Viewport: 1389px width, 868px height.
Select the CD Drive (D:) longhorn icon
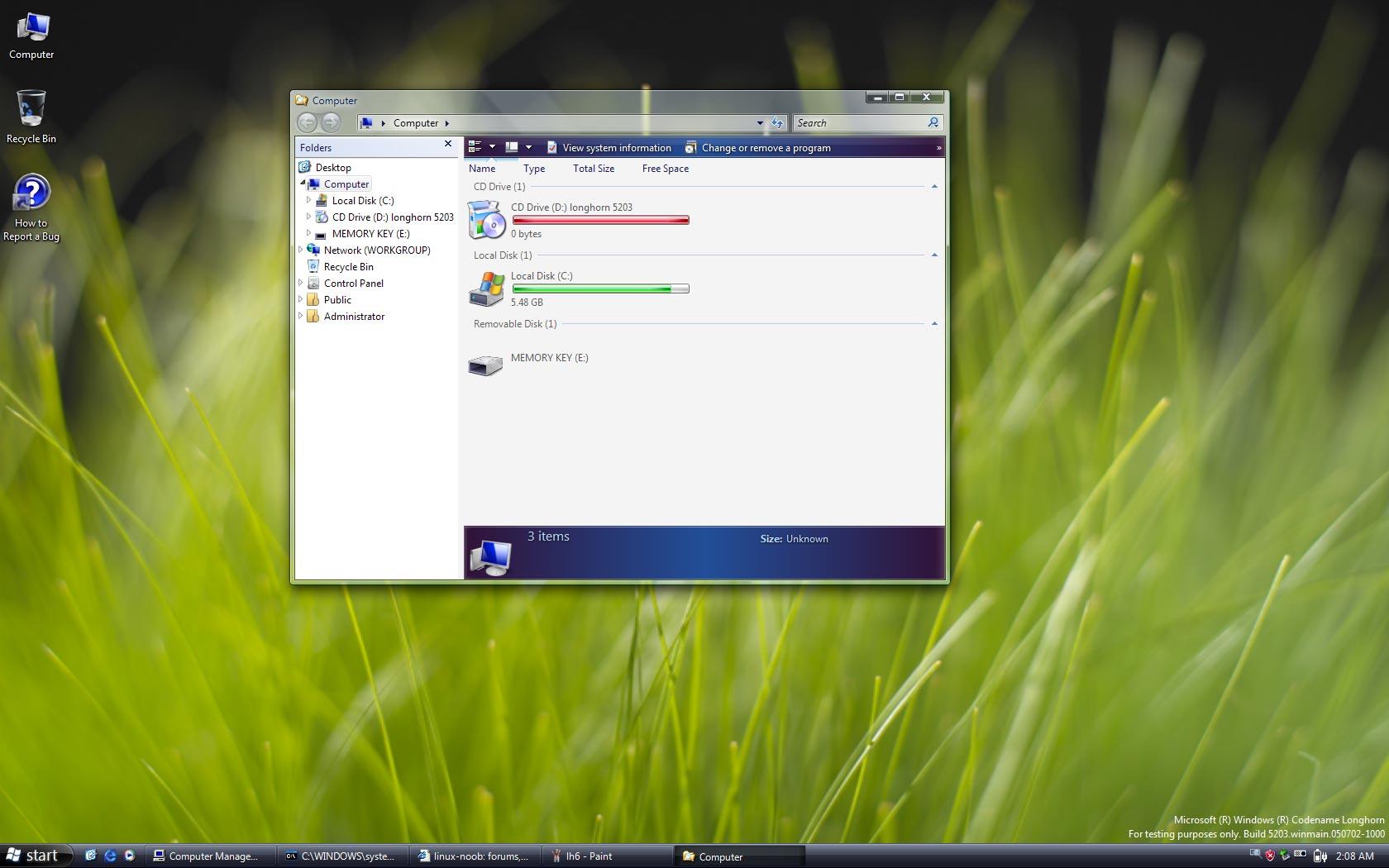pos(487,221)
